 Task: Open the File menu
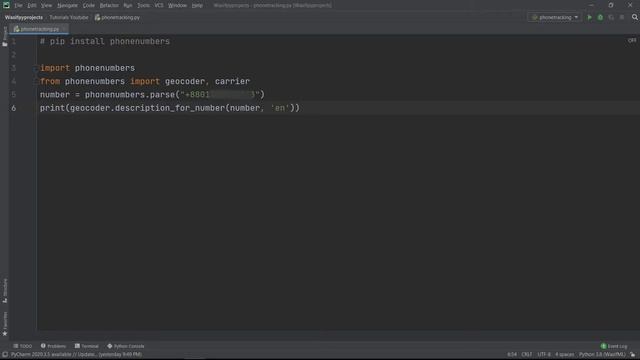(18, 5)
